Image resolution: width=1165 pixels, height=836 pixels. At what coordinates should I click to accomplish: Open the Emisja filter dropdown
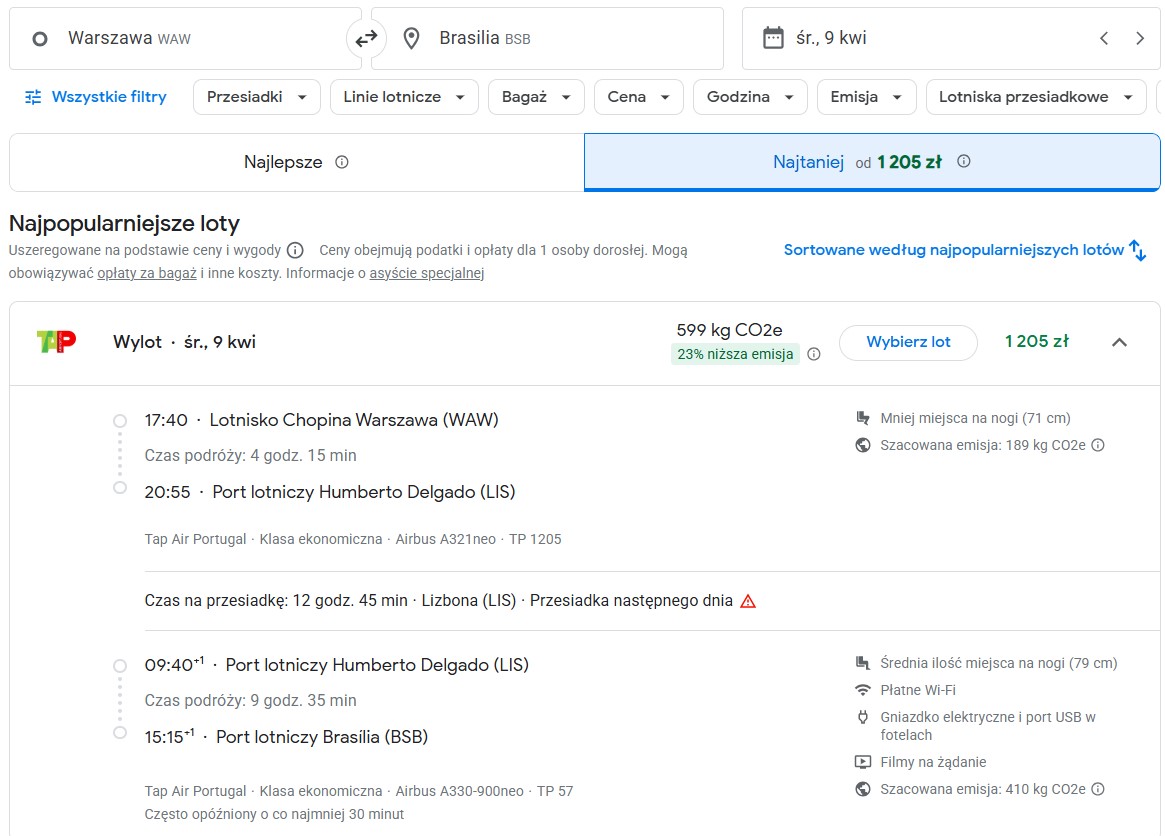[x=866, y=97]
